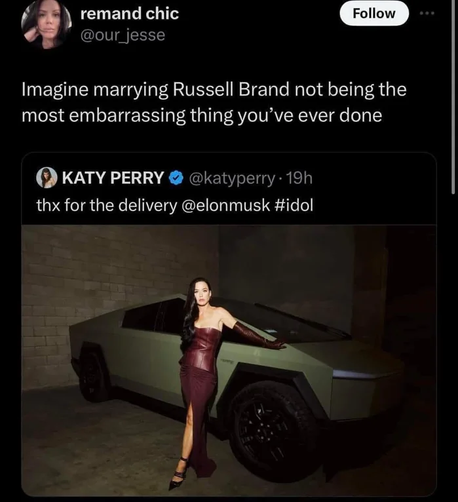Click the vertical scrollbar on the right edge
This screenshot has width=458, height=502.
tap(453, 97)
